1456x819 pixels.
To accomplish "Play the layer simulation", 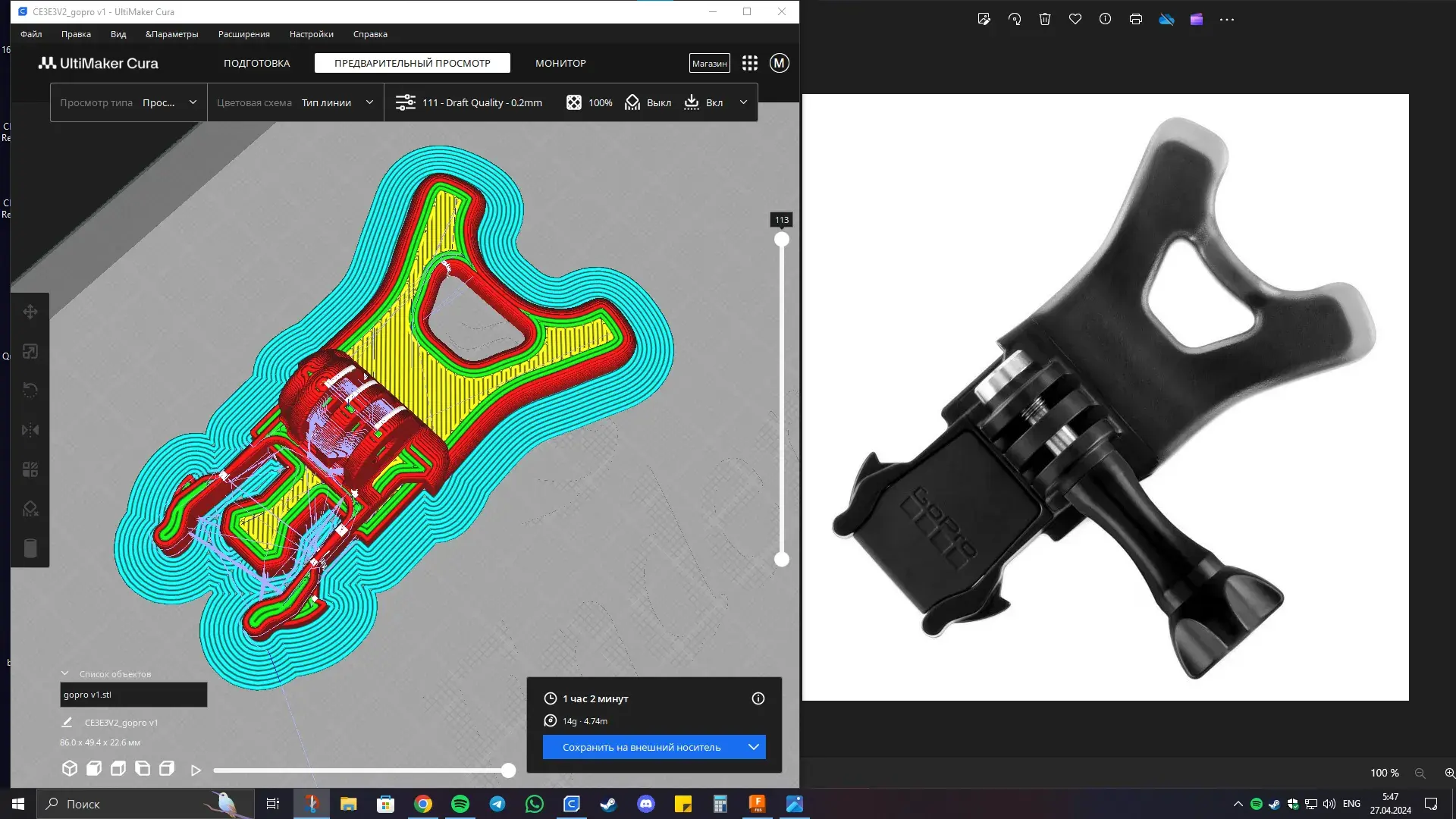I will click(196, 770).
